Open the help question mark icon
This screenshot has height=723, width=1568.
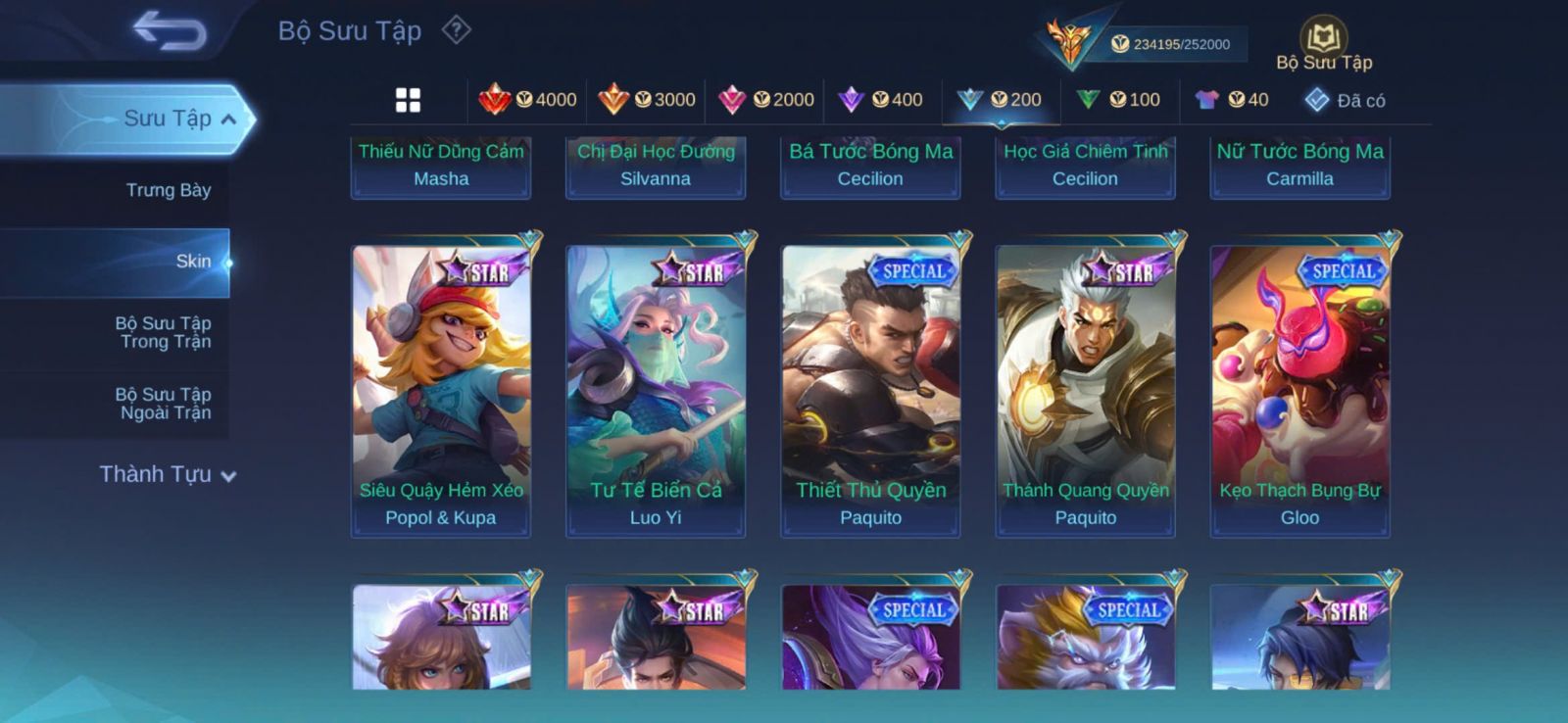(456, 30)
